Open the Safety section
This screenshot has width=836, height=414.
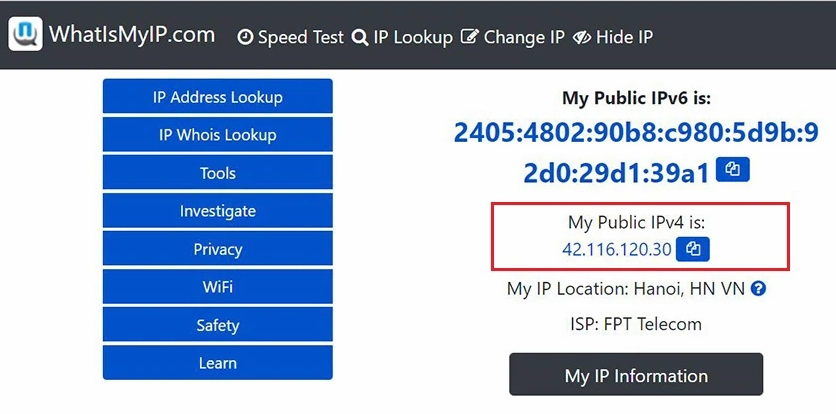pos(217,325)
